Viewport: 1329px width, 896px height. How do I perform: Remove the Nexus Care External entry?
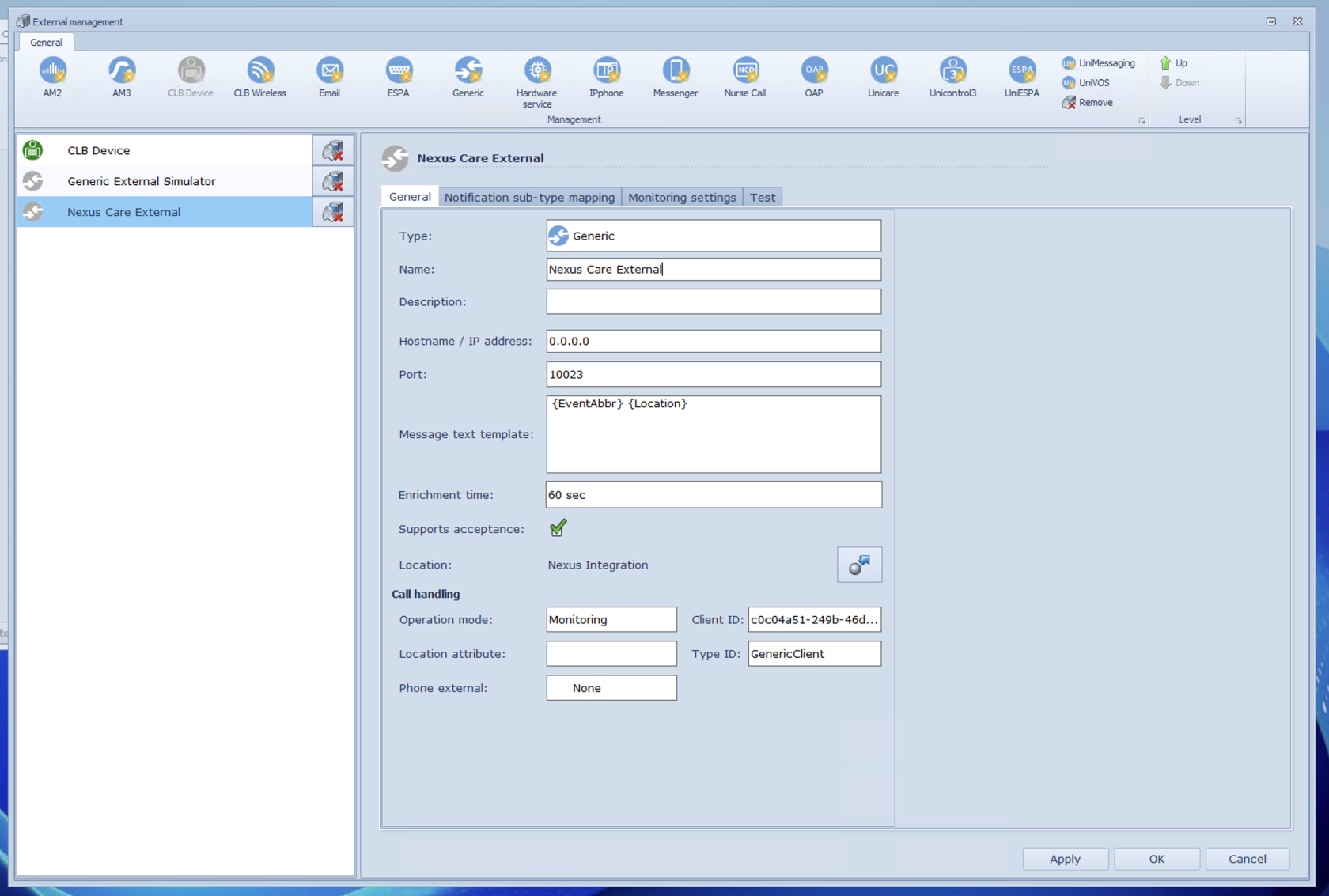(x=333, y=212)
